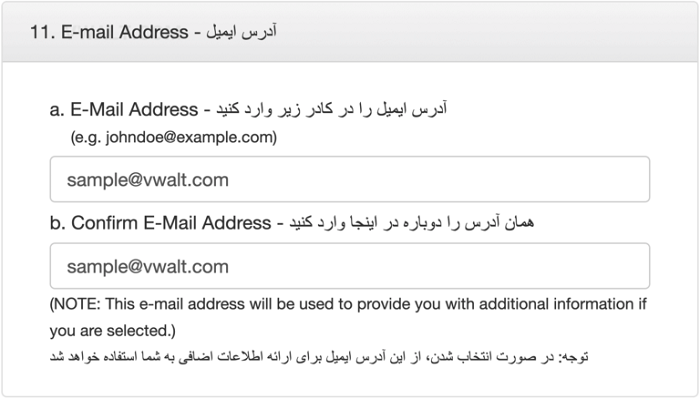Click the johndoe@example.com example text
This screenshot has height=399, width=700.
point(191,137)
